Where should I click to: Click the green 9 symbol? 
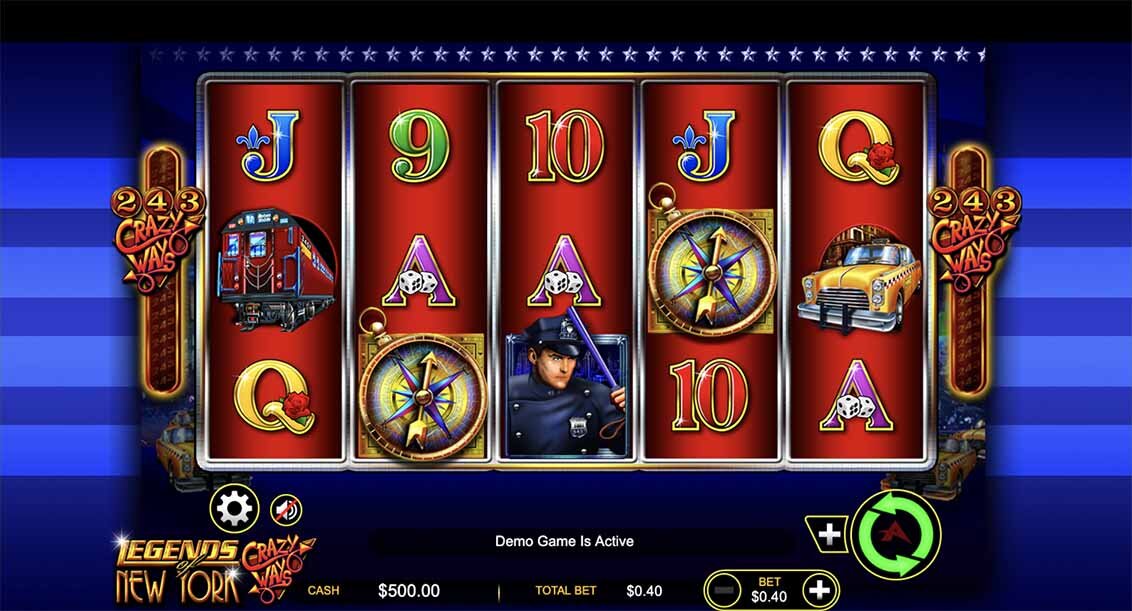click(419, 147)
